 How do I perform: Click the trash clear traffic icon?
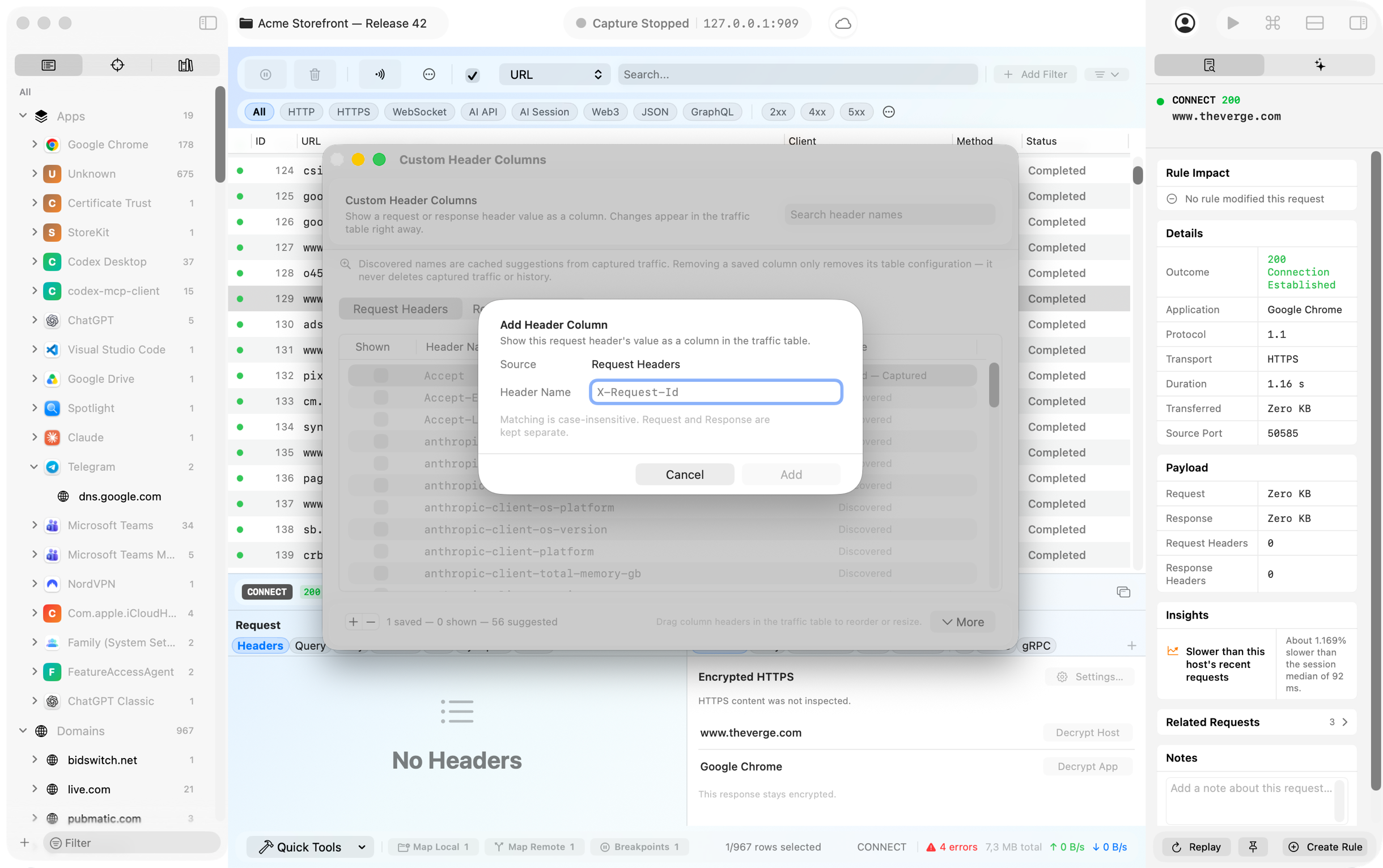click(x=315, y=75)
